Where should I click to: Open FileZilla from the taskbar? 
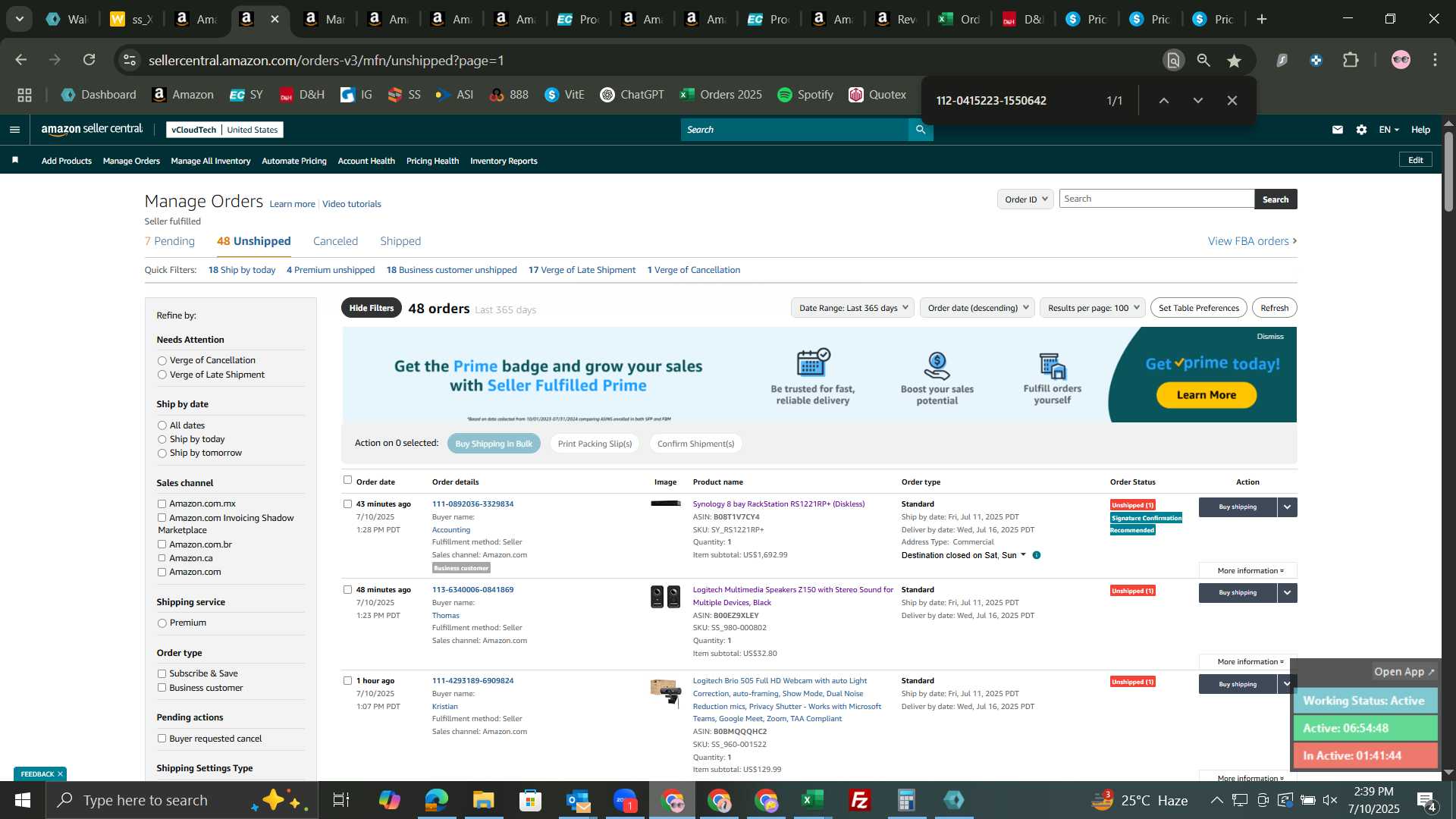860,800
